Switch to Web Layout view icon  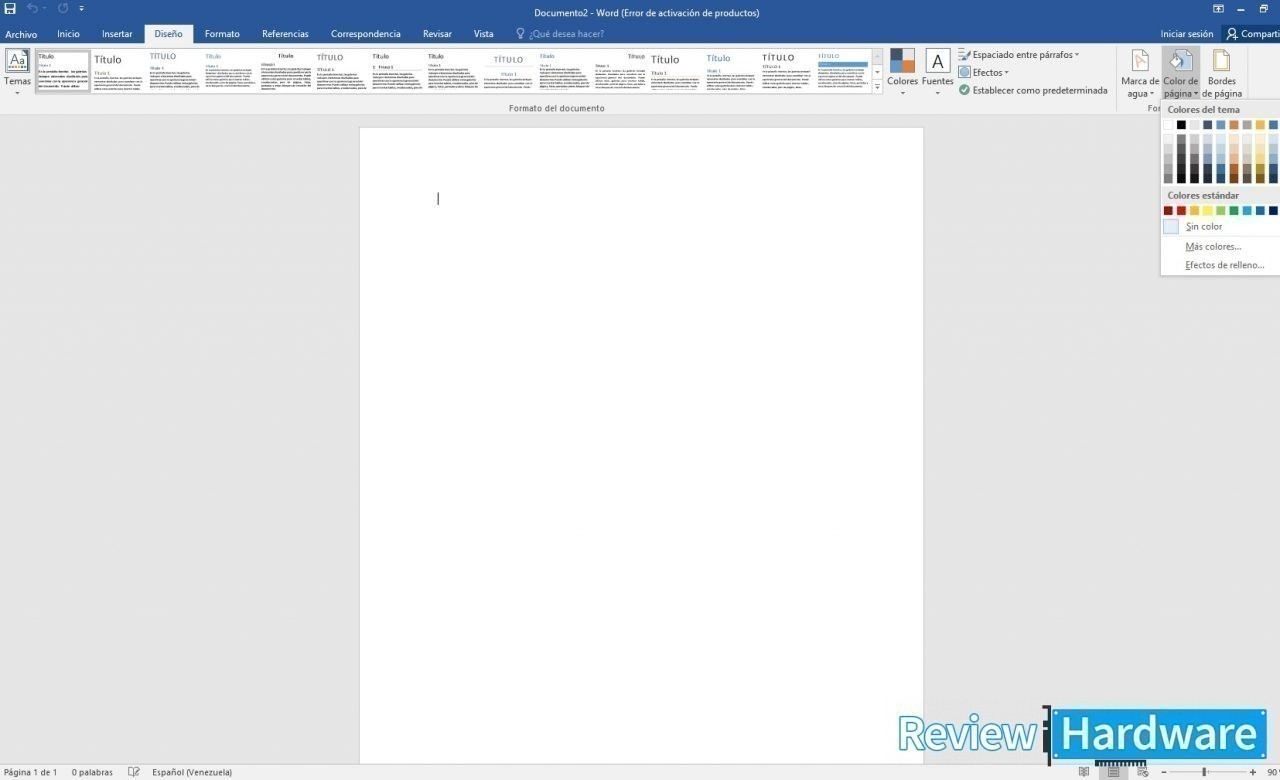click(x=1142, y=772)
